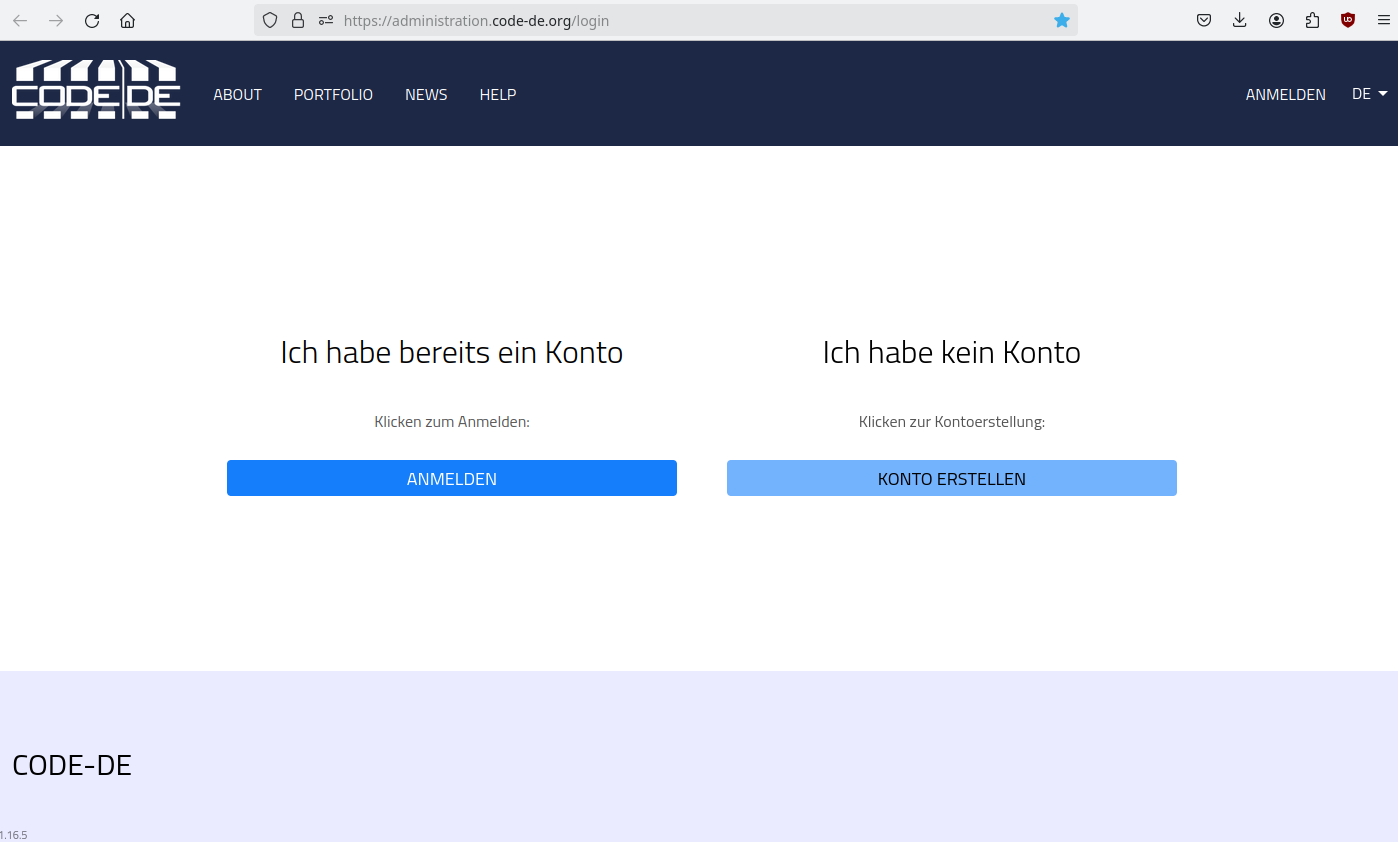
Task: Click the CODE-DE logo
Action: click(96, 90)
